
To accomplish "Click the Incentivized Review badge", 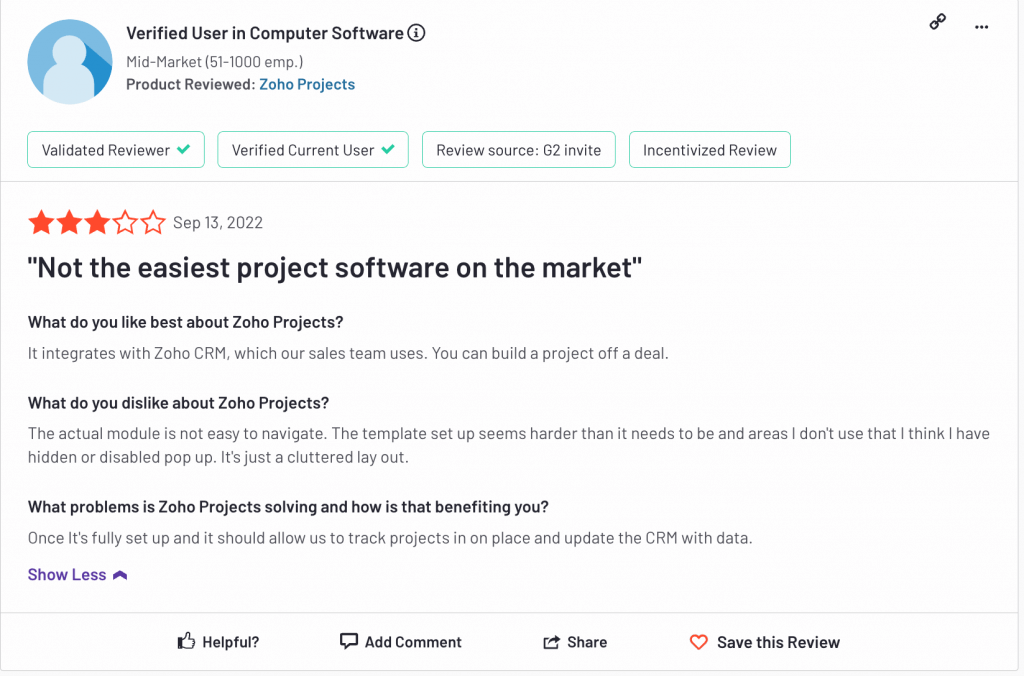I will (709, 150).
